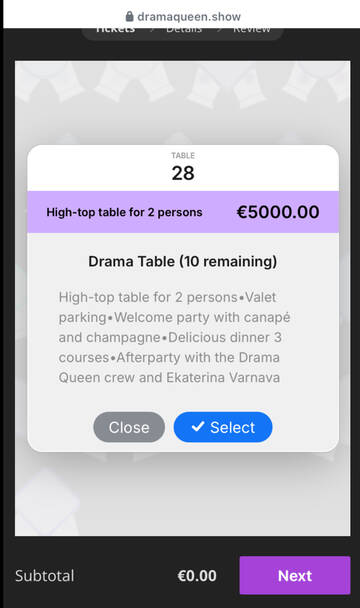Click the TABLE label above the number
This screenshot has height=608, width=360.
[x=183, y=155]
